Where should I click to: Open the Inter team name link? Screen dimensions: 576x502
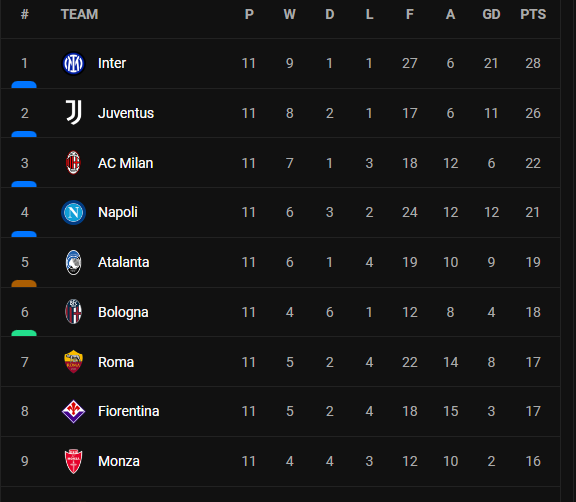point(112,63)
